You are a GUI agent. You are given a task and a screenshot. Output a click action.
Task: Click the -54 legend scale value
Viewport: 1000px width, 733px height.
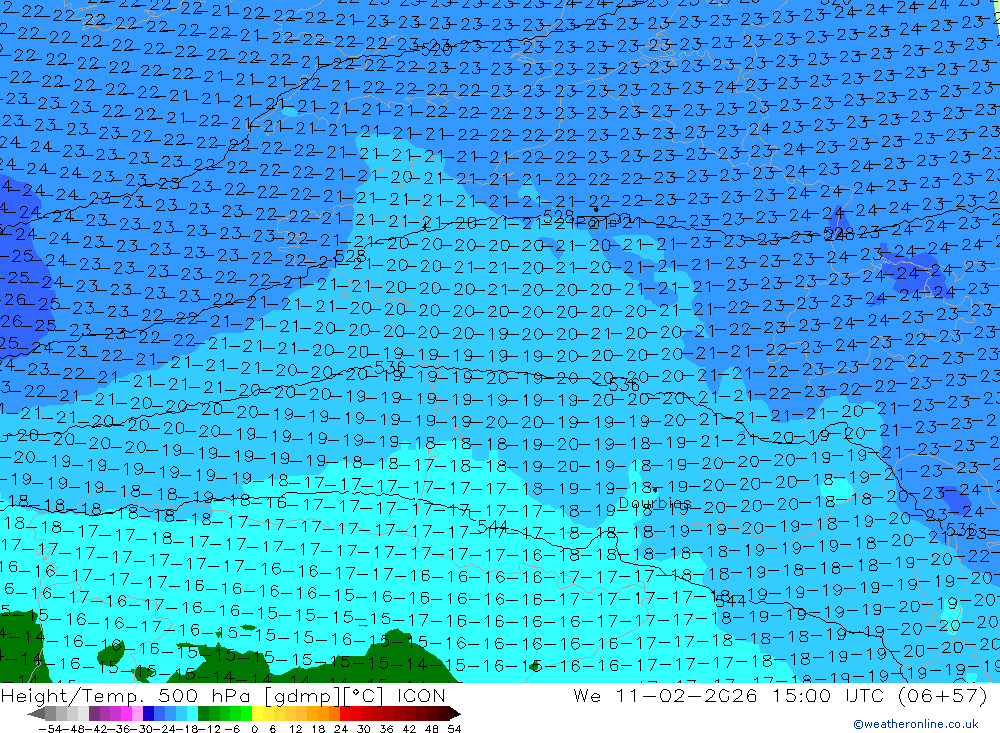(x=50, y=728)
